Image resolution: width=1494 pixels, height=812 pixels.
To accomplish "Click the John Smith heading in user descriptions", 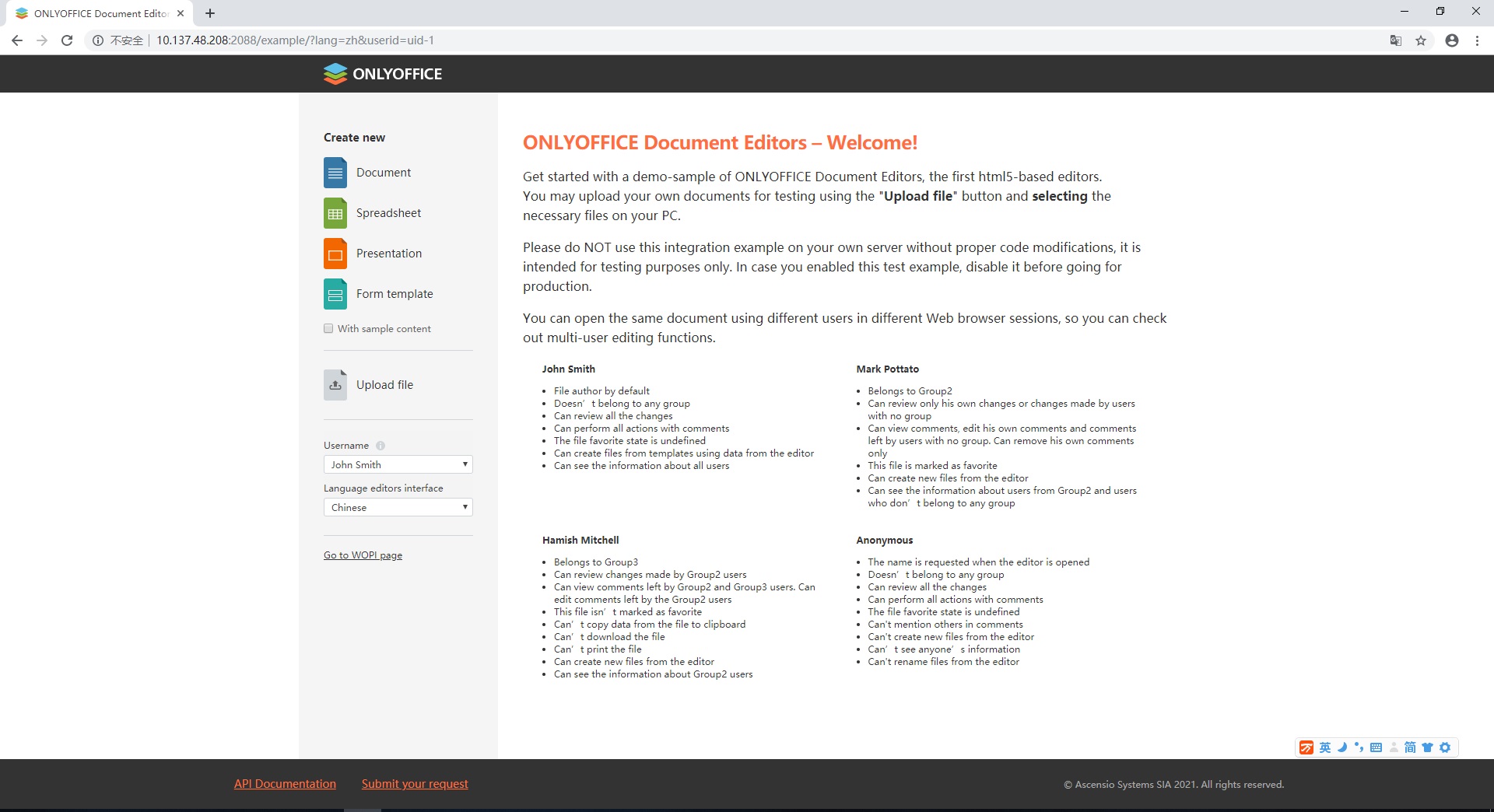I will click(569, 369).
